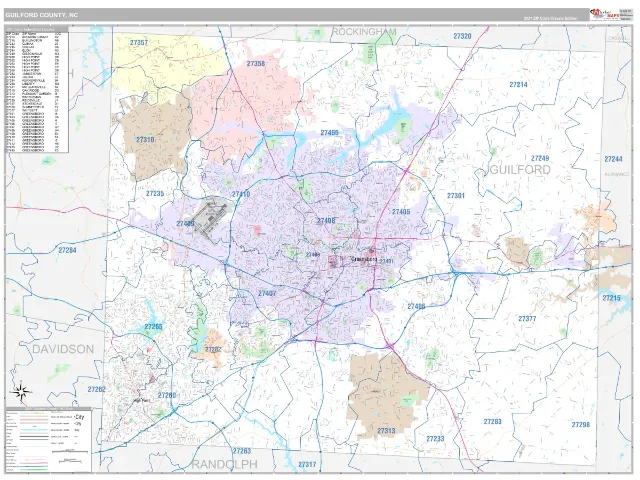Select ZIP code label 27249
Viewport: 640px width, 480px height.
pos(540,158)
